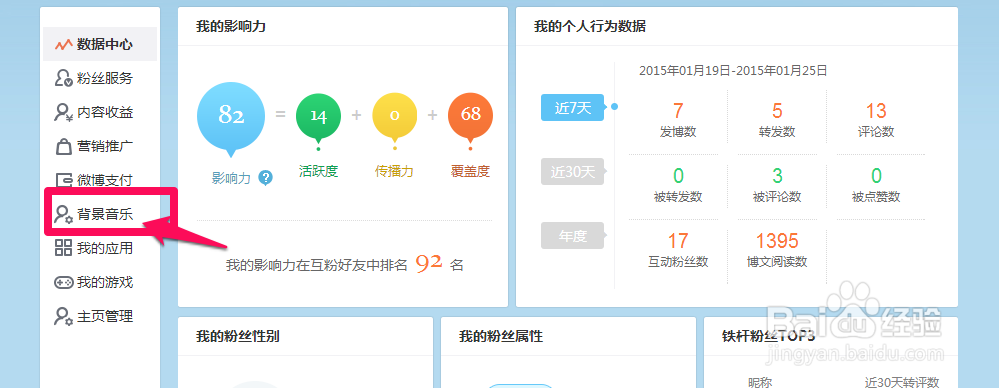Click the 活跃度 label
The height and width of the screenshot is (388, 999).
[318, 171]
